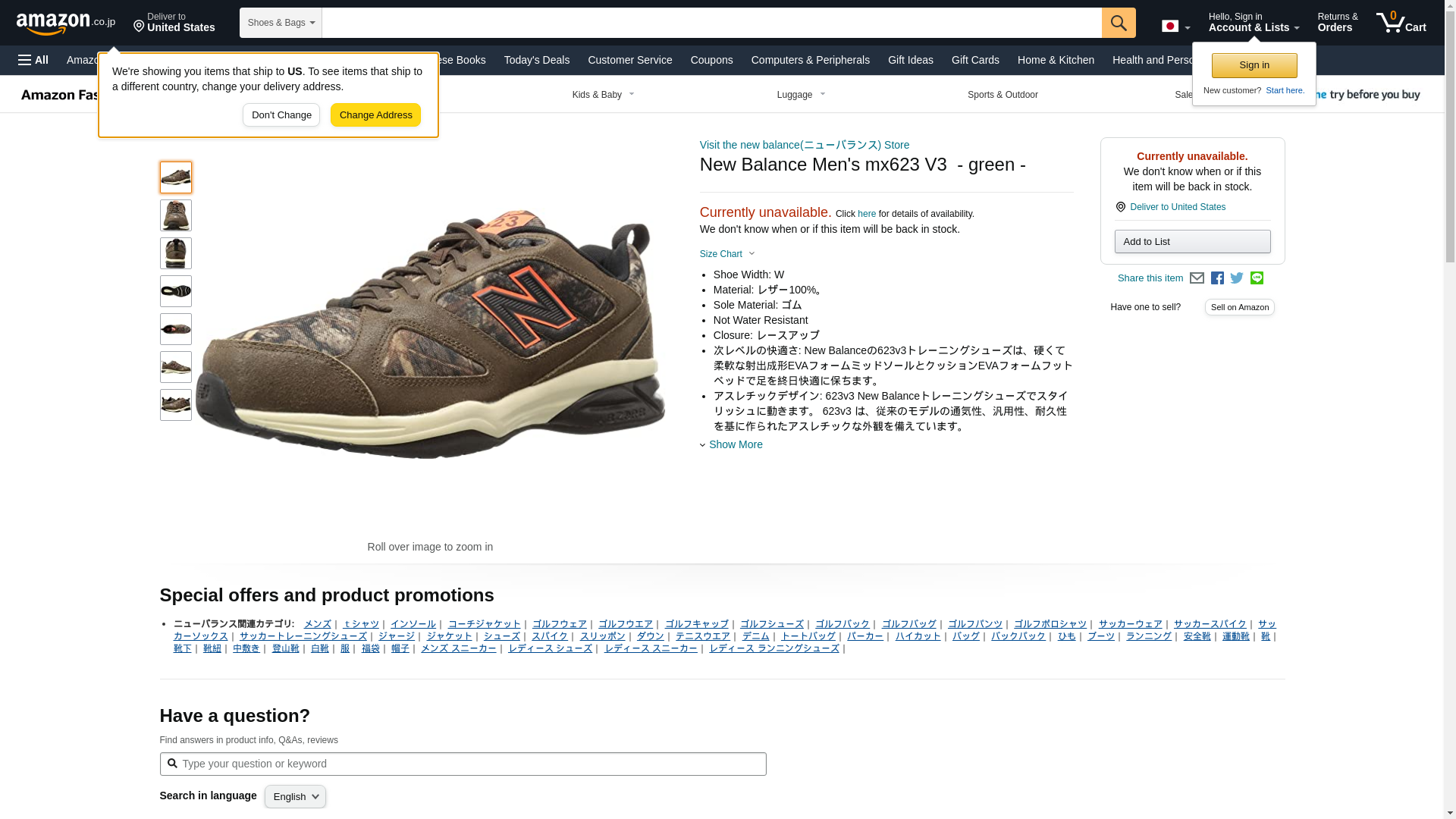The width and height of the screenshot is (1456, 819).
Task: Expand the Size Chart dropdown
Action: (726, 254)
